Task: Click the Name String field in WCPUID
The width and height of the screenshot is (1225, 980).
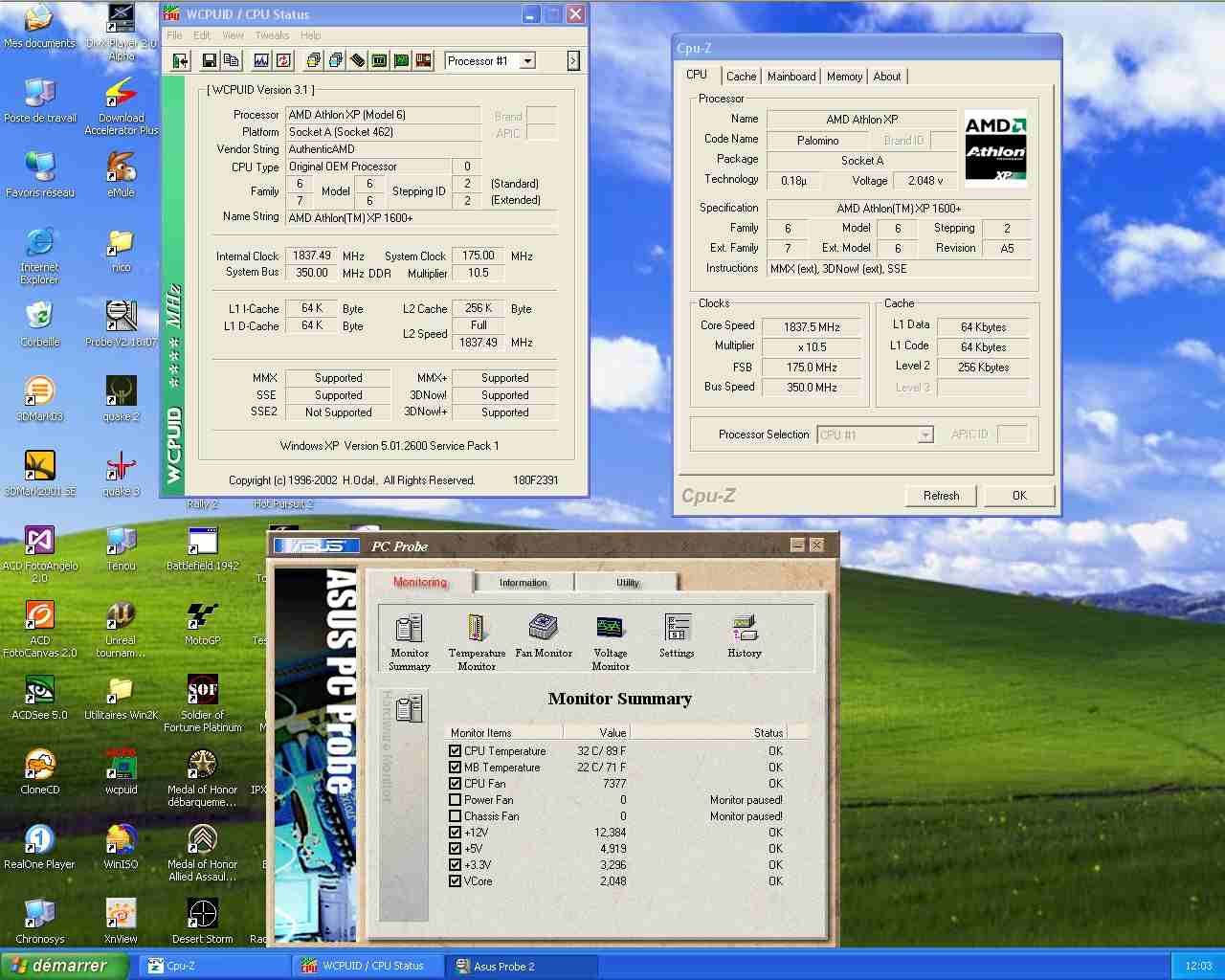Action: [420, 218]
